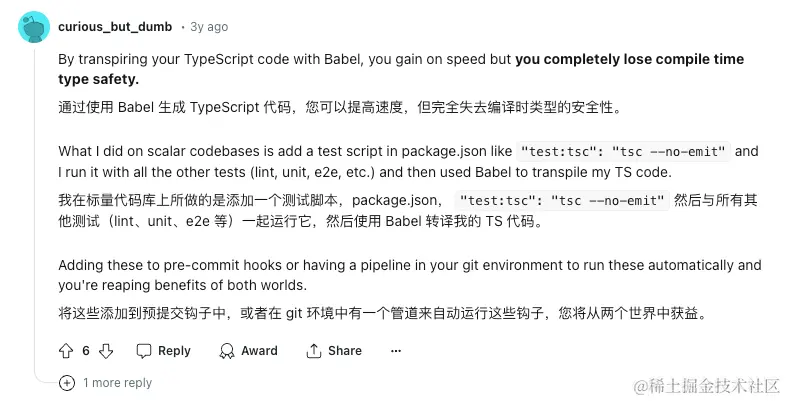Click the "test:tsc" code snippet in the English paragraph
The height and width of the screenshot is (401, 786).
[x=625, y=152]
